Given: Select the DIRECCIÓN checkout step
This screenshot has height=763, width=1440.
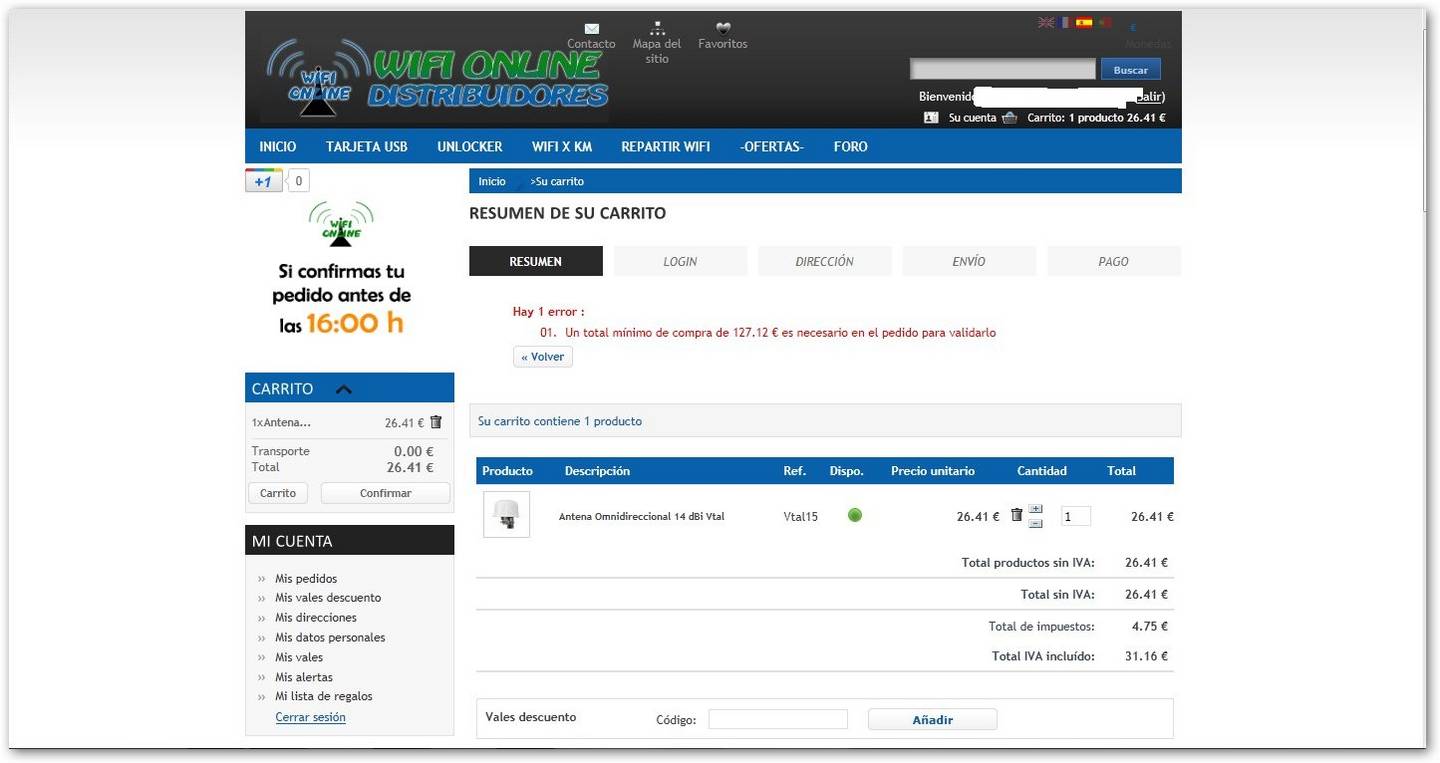Looking at the screenshot, I should click(825, 261).
